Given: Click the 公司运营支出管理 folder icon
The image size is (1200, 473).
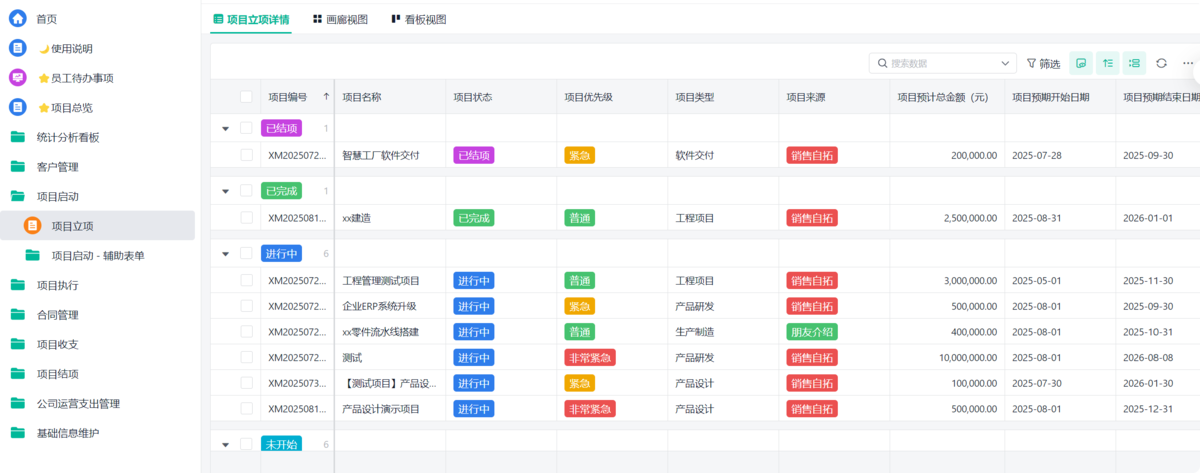Looking at the screenshot, I should (17, 403).
